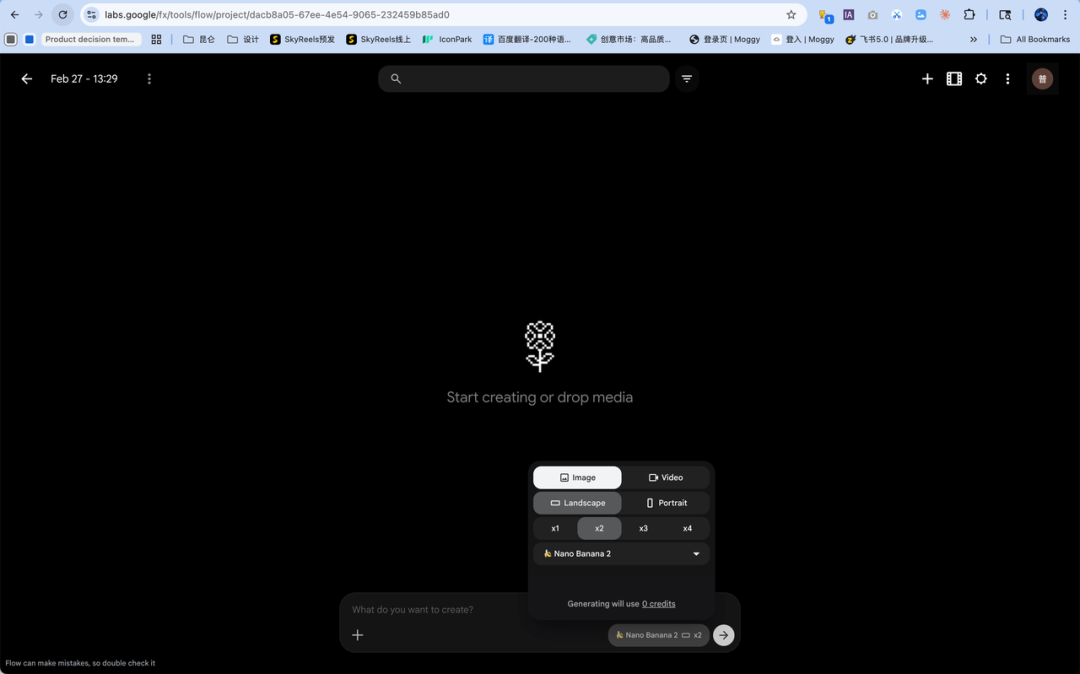This screenshot has height=674, width=1080.
Task: Set output count to x2
Action: (599, 528)
